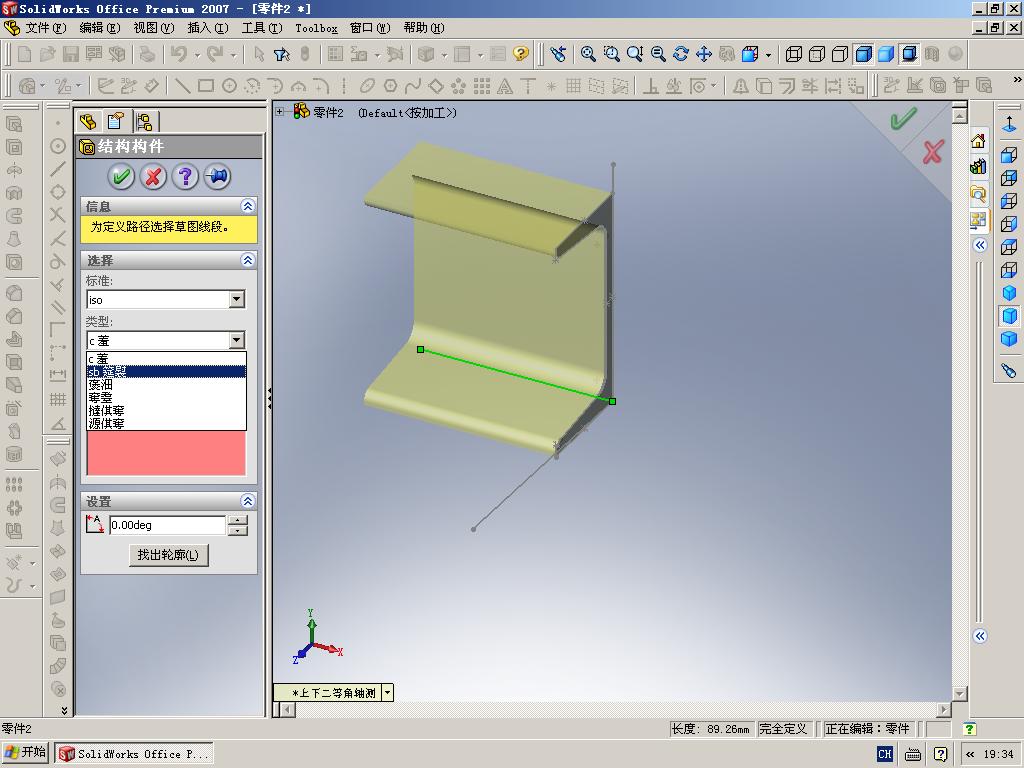This screenshot has height=768, width=1024.
Task: Choose the first c type list entry
Action: pyautogui.click(x=167, y=359)
